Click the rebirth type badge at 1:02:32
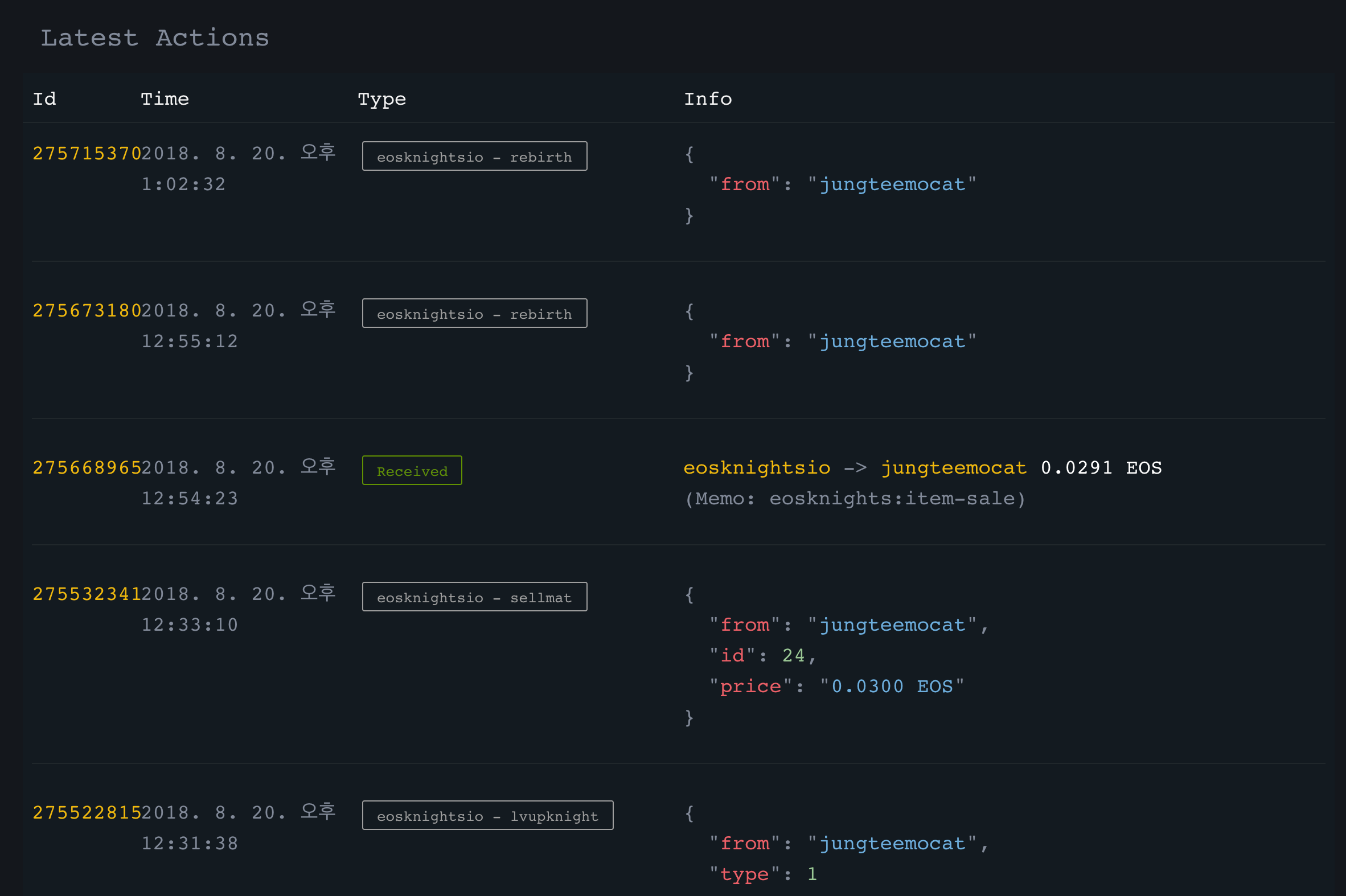The height and width of the screenshot is (896, 1346). coord(474,157)
